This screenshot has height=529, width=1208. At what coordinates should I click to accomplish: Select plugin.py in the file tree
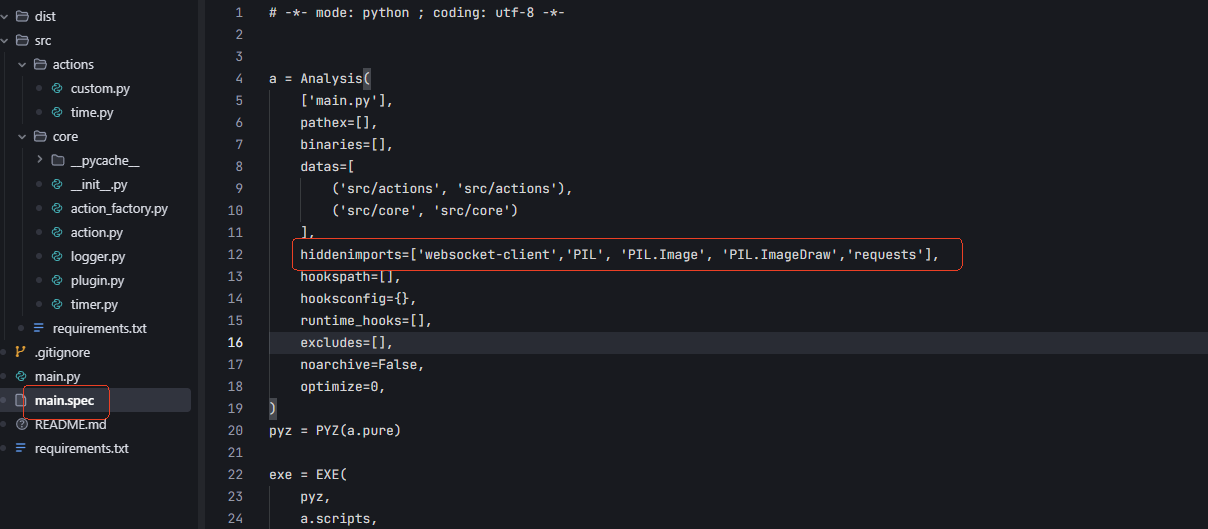pos(97,280)
